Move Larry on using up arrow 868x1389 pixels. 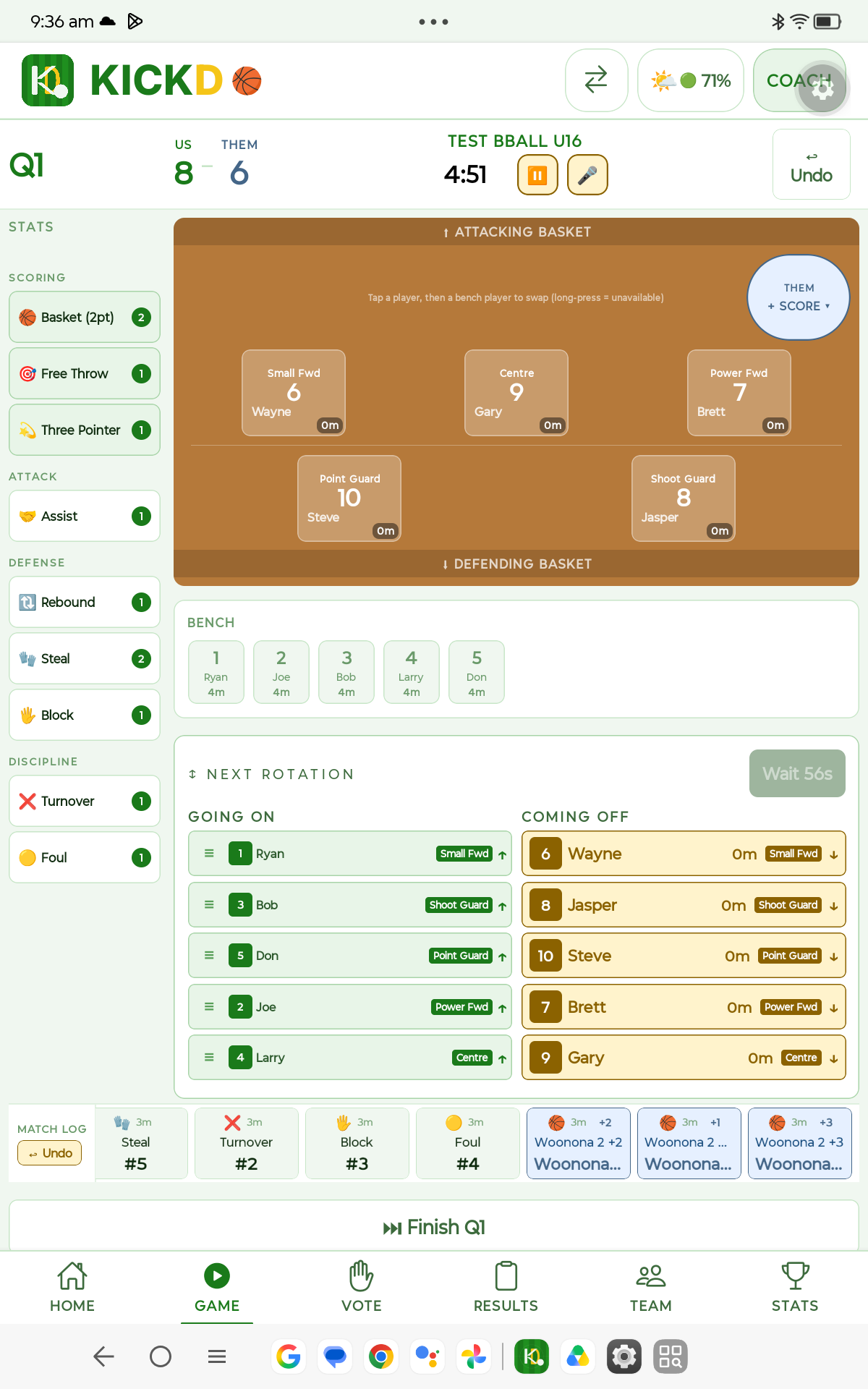(502, 1058)
